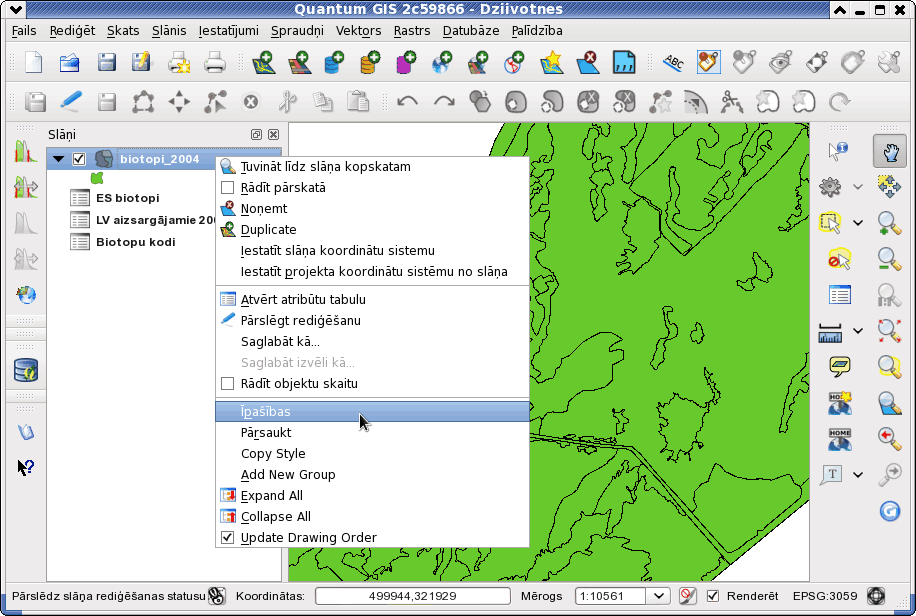This screenshot has width=916, height=616.
Task: Open the Vektors menu
Action: pyautogui.click(x=358, y=30)
